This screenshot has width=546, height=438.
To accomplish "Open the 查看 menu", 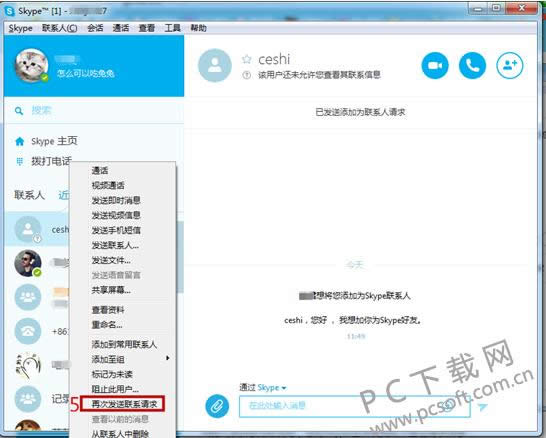I will pos(147,28).
